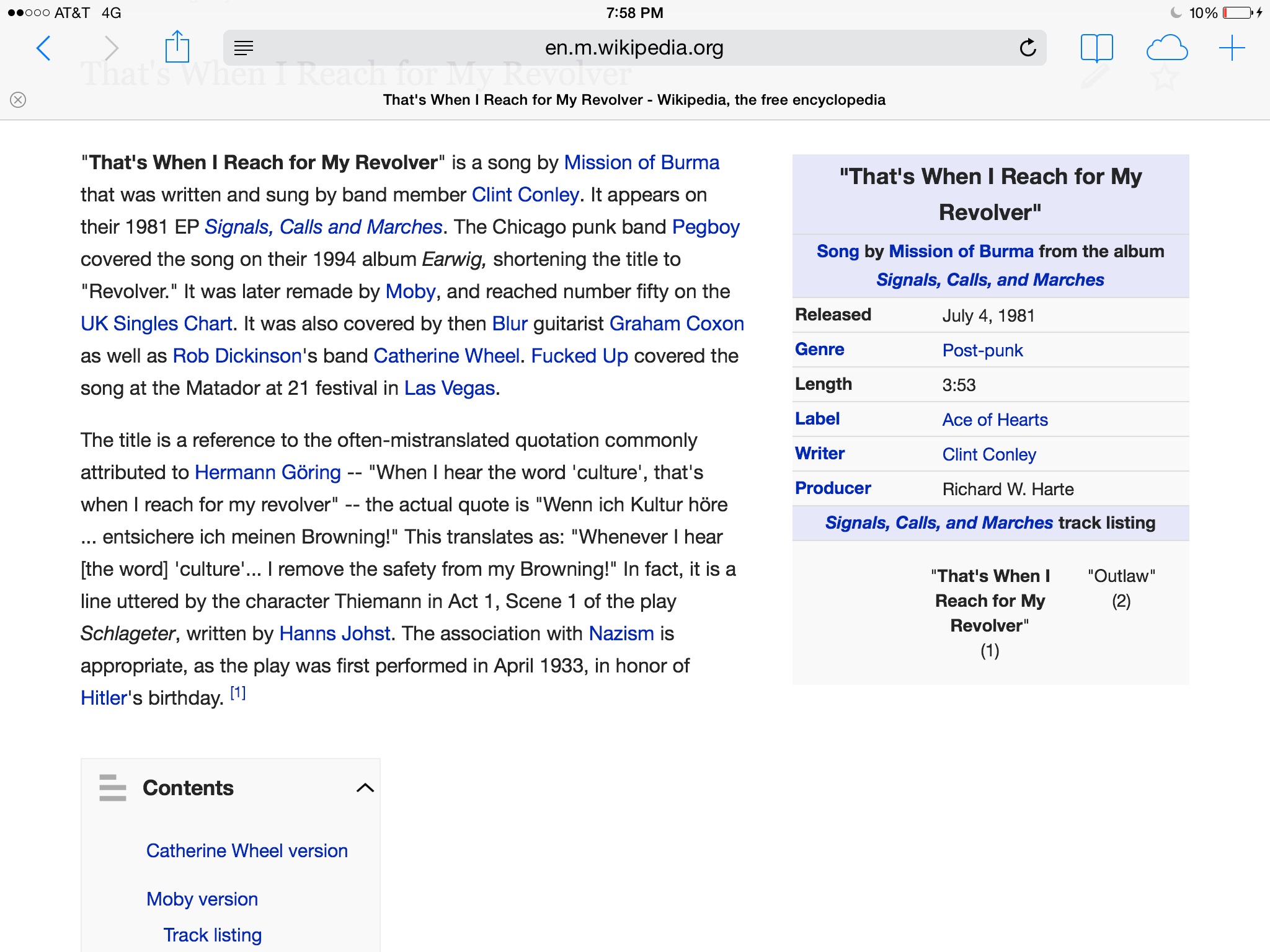Tap the "Outaw" (2) track entry
This screenshot has width=1270, height=952.
1121,588
